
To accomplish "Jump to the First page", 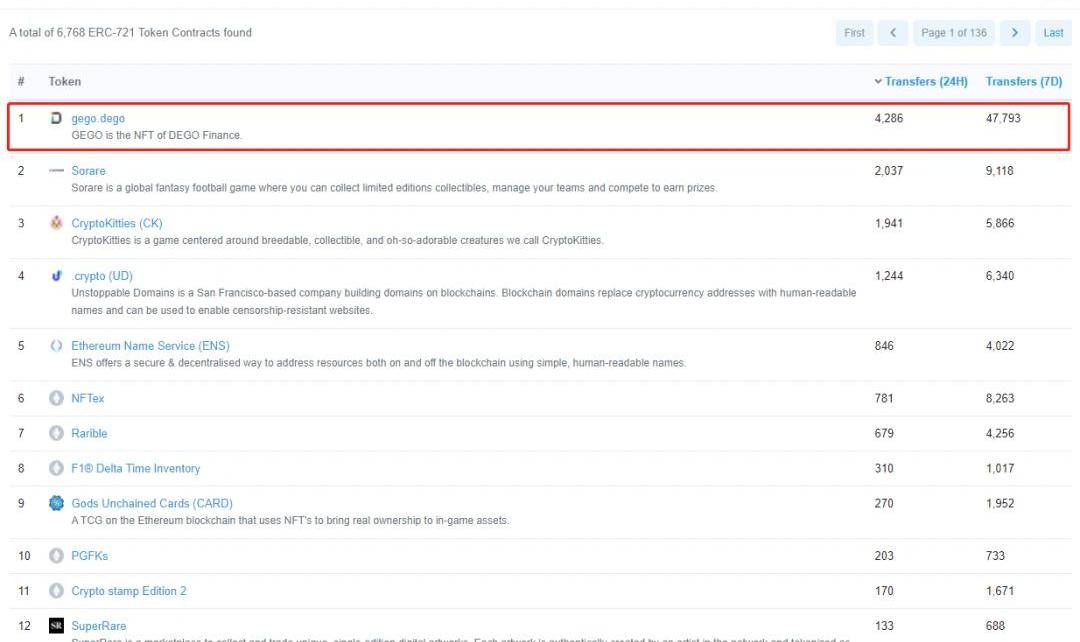I will tap(854, 32).
